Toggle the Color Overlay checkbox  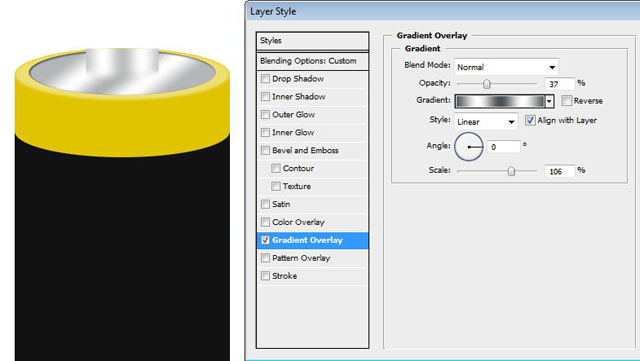(265, 222)
